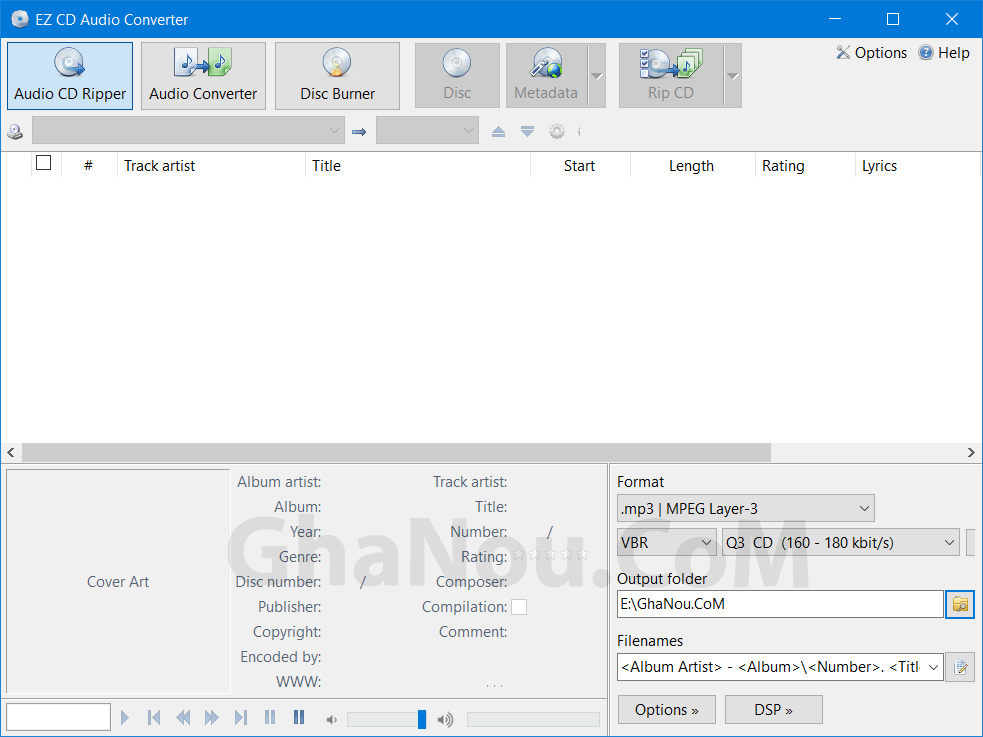Open the VBR bitrate mode dropdown

[666, 542]
